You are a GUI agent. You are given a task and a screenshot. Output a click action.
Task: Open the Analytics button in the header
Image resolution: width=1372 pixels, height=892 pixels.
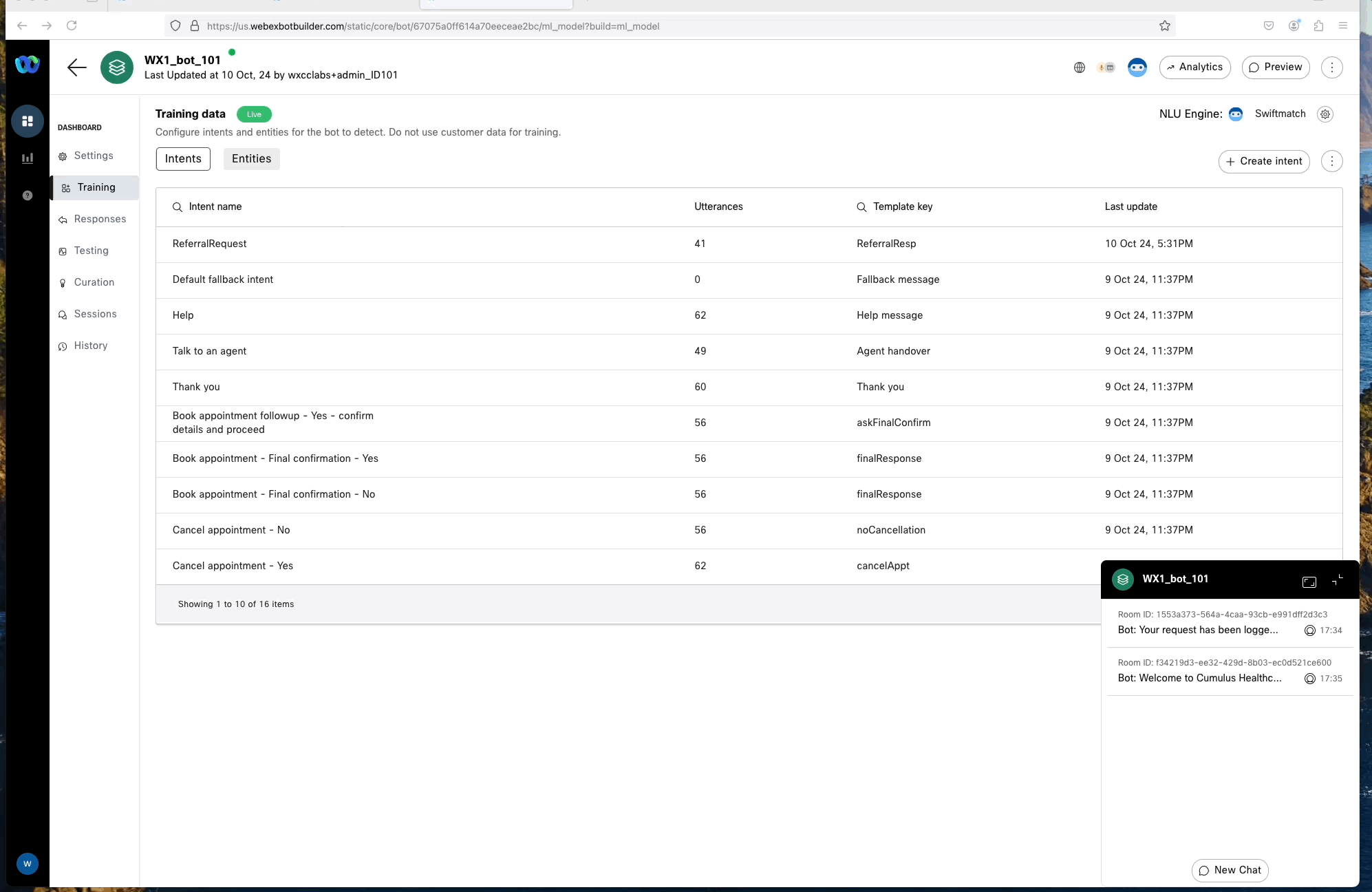pos(1194,67)
